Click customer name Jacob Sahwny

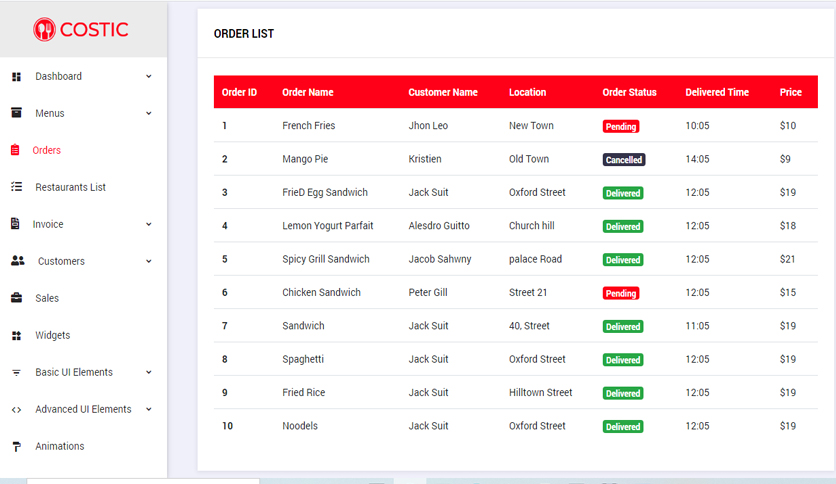tap(440, 259)
